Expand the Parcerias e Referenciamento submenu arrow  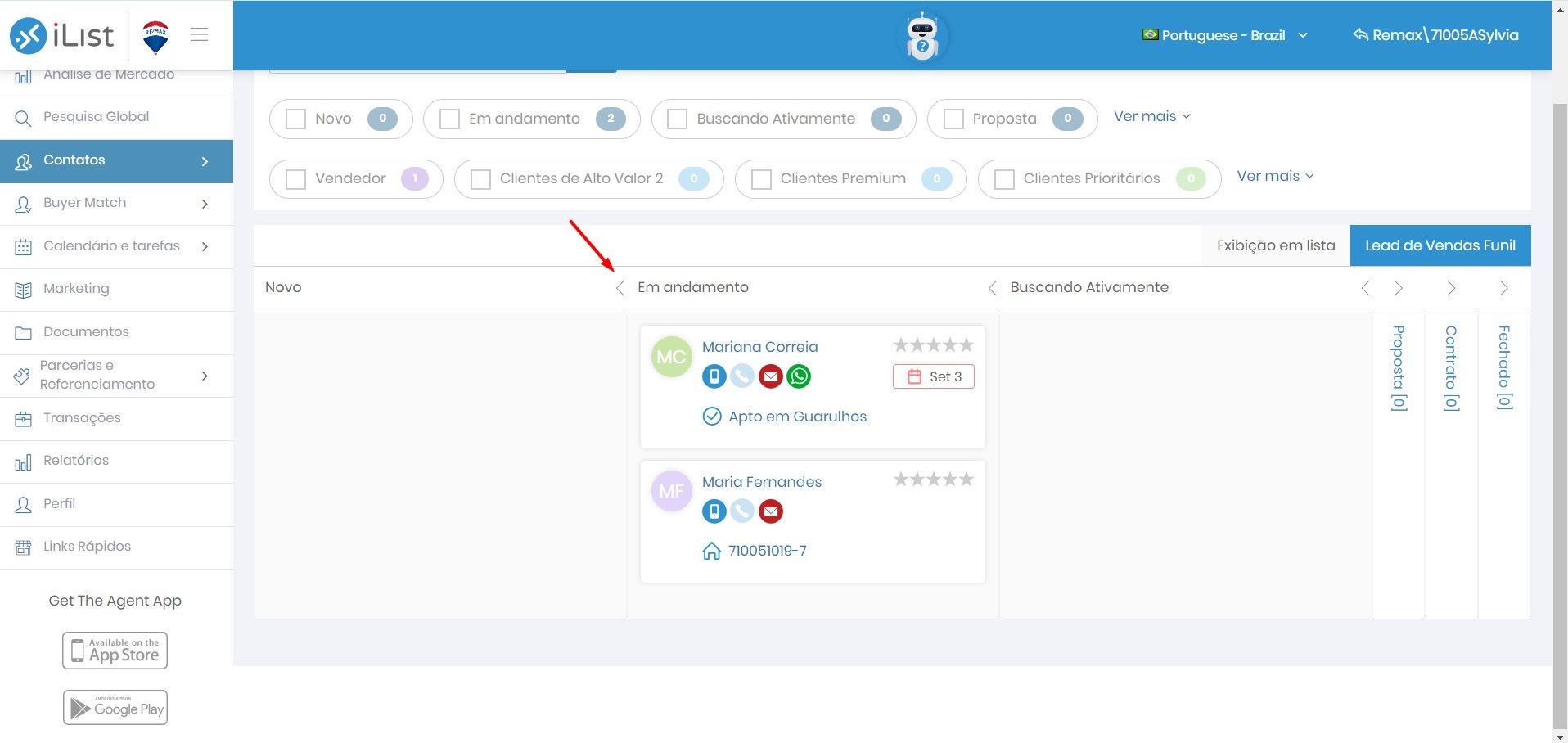pyautogui.click(x=205, y=376)
